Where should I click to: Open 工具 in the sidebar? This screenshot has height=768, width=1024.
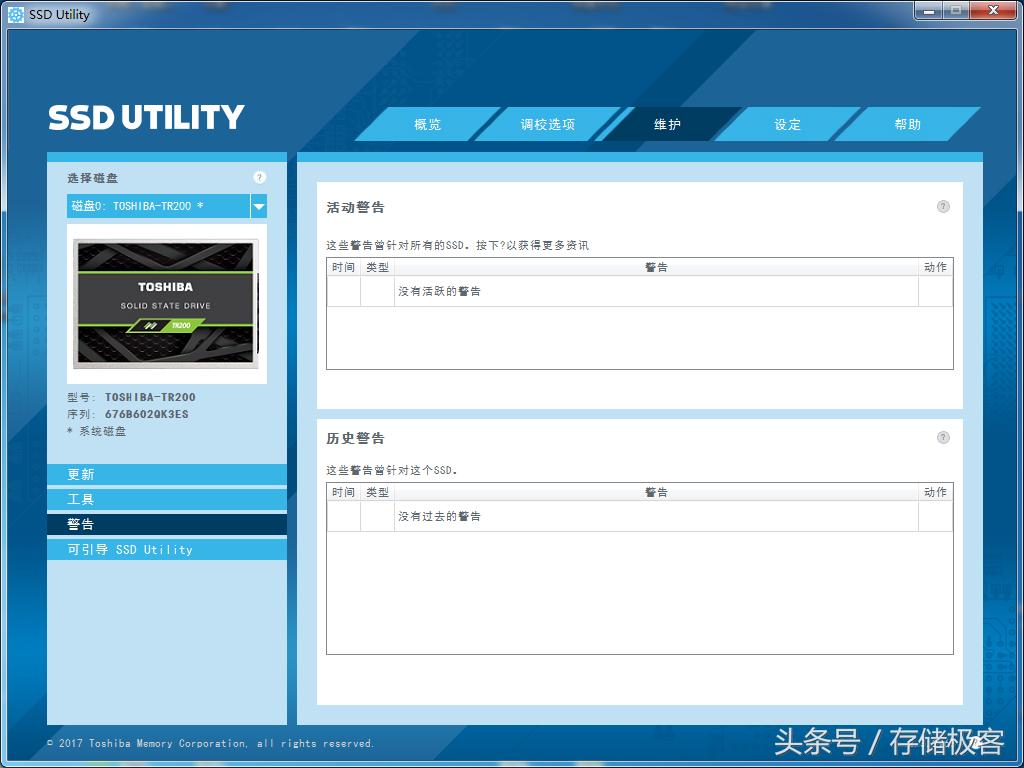[x=166, y=499]
